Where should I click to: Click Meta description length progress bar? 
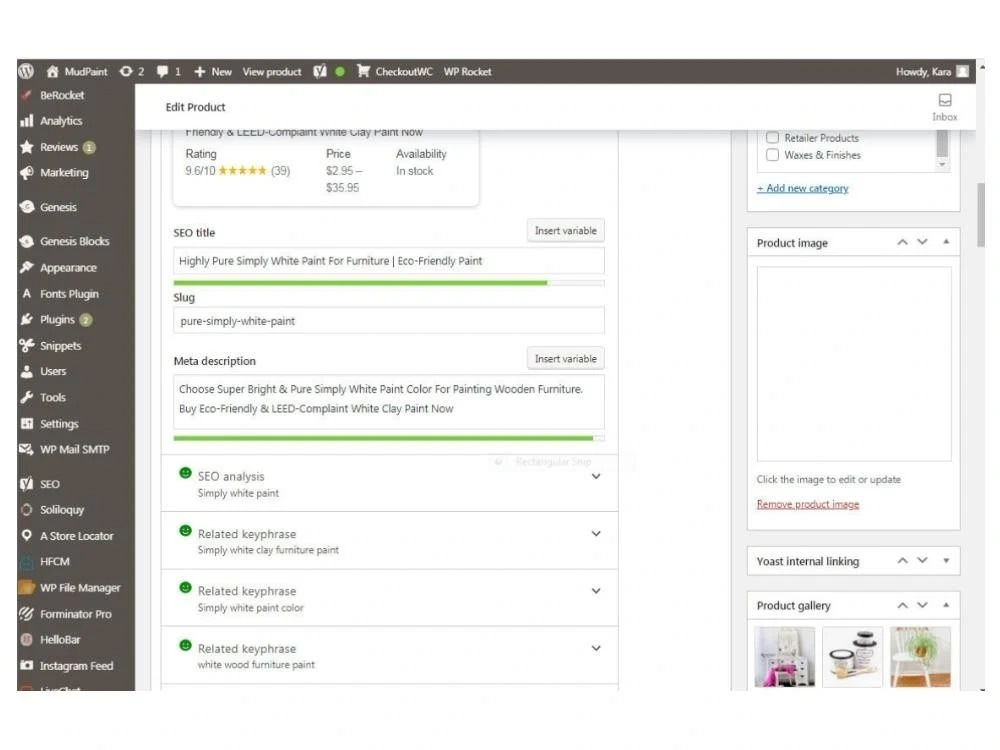389,438
